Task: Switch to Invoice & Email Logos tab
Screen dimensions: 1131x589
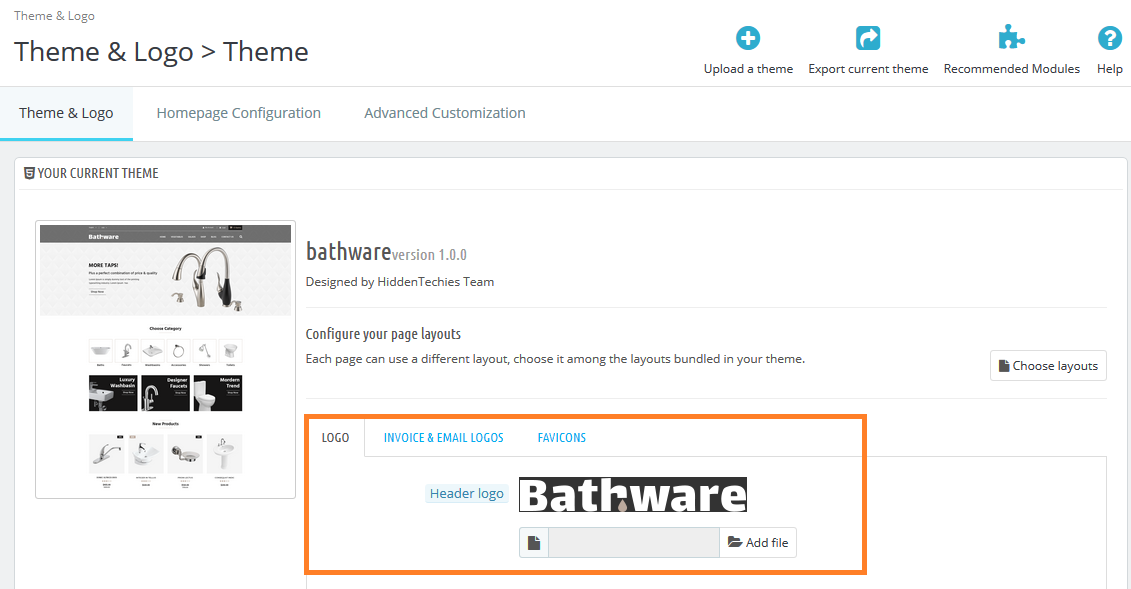Action: [x=443, y=438]
